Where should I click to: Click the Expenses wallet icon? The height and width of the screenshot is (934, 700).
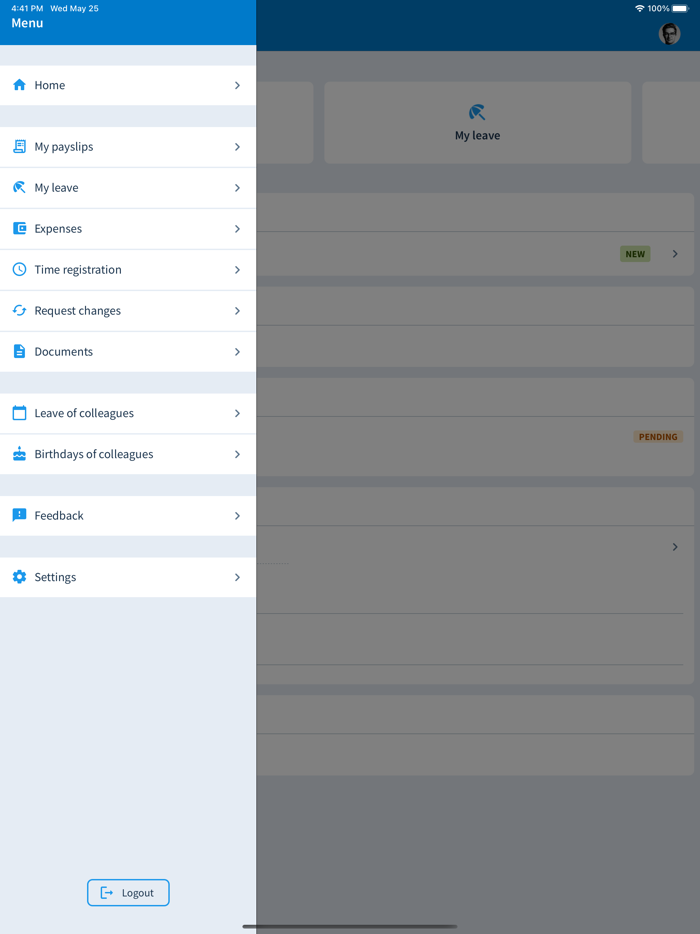[x=19, y=229]
